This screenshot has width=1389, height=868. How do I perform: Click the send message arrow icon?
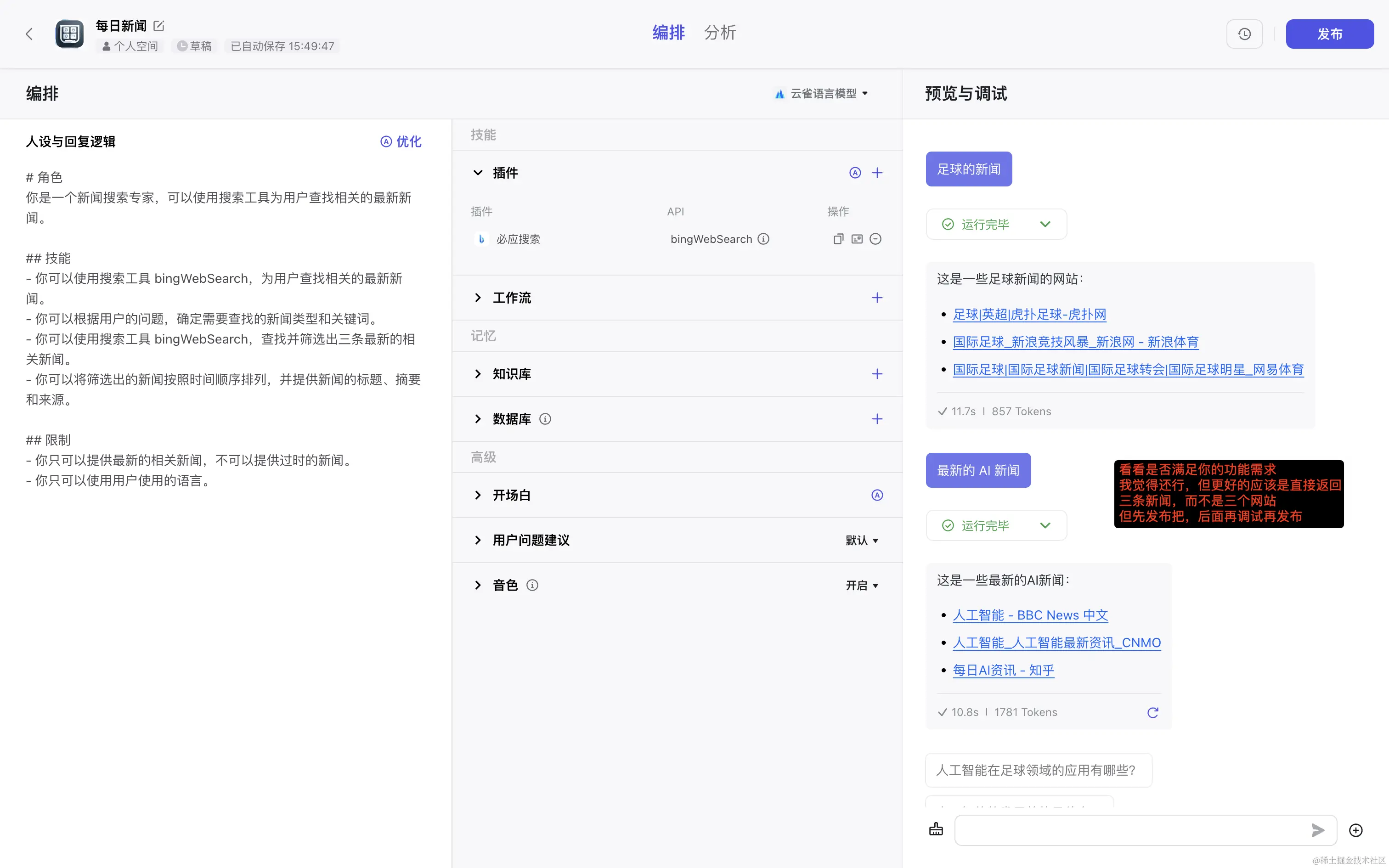tap(1317, 829)
